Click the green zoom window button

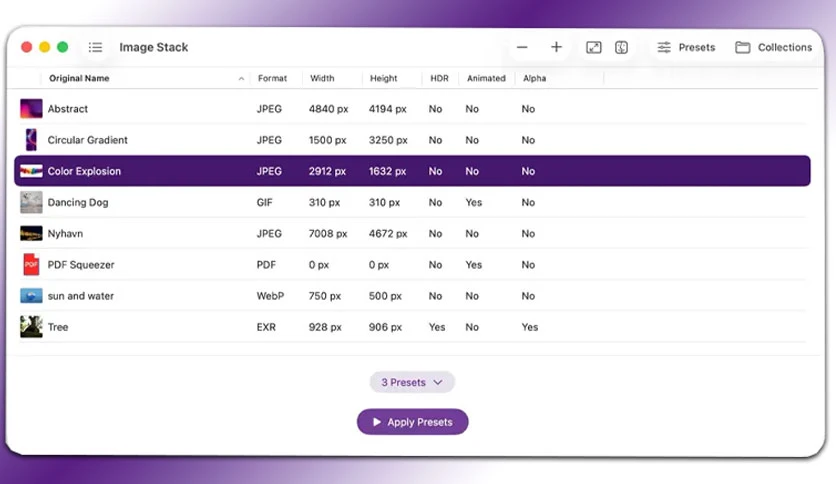click(62, 47)
